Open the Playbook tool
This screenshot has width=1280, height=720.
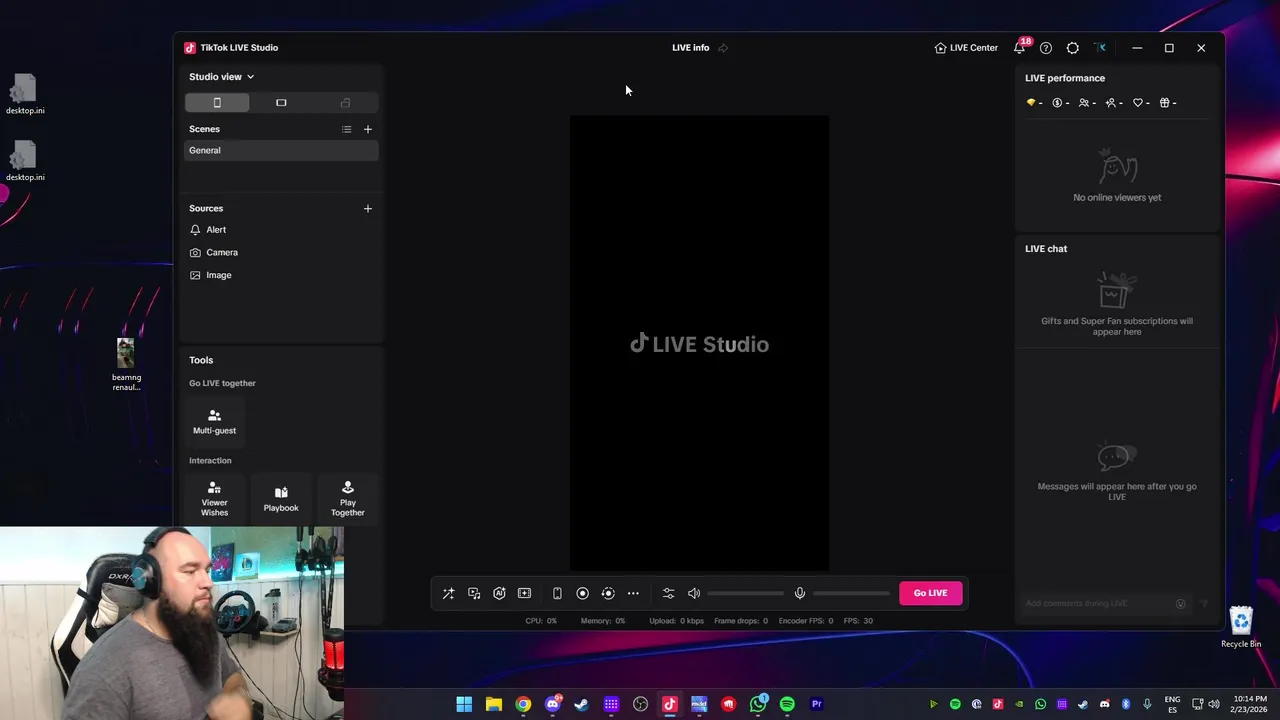[x=281, y=498]
